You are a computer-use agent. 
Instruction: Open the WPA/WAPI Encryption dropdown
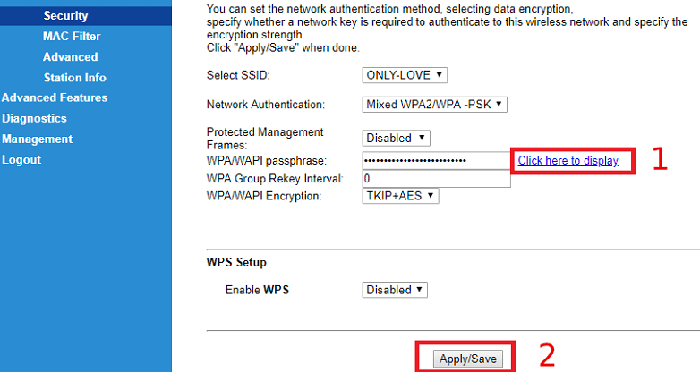point(400,196)
